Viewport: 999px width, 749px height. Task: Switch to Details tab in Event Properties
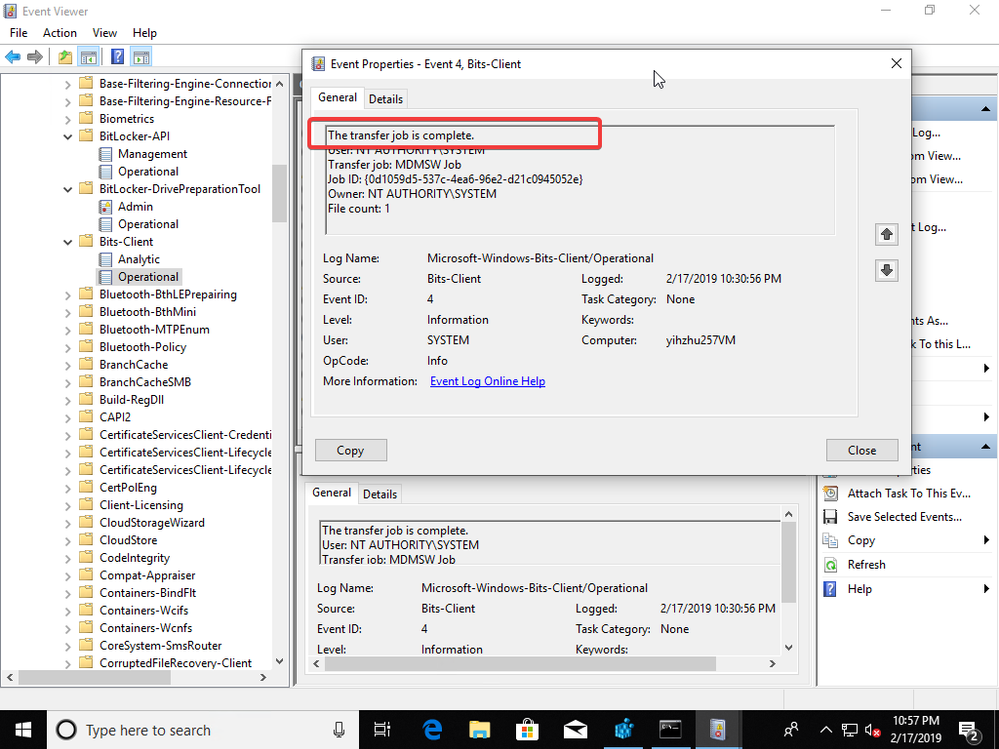pos(385,99)
